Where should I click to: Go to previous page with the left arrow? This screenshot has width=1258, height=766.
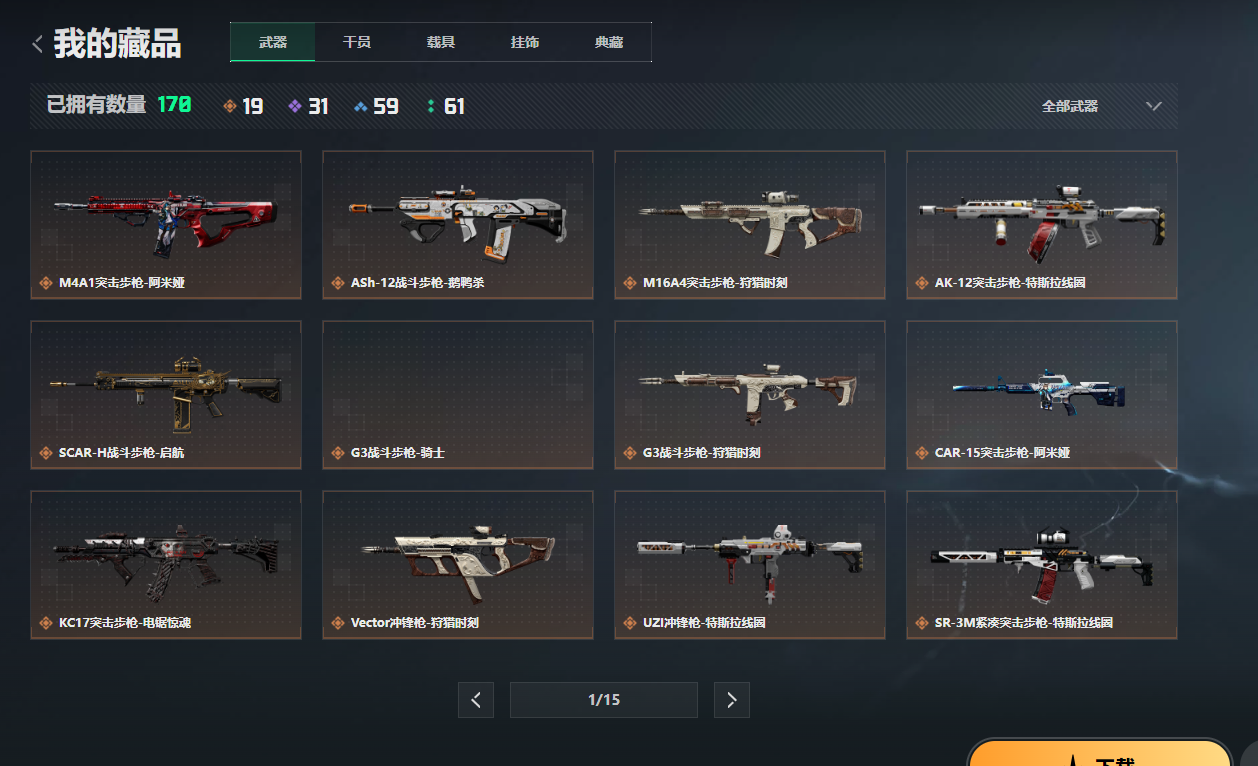[x=476, y=700]
